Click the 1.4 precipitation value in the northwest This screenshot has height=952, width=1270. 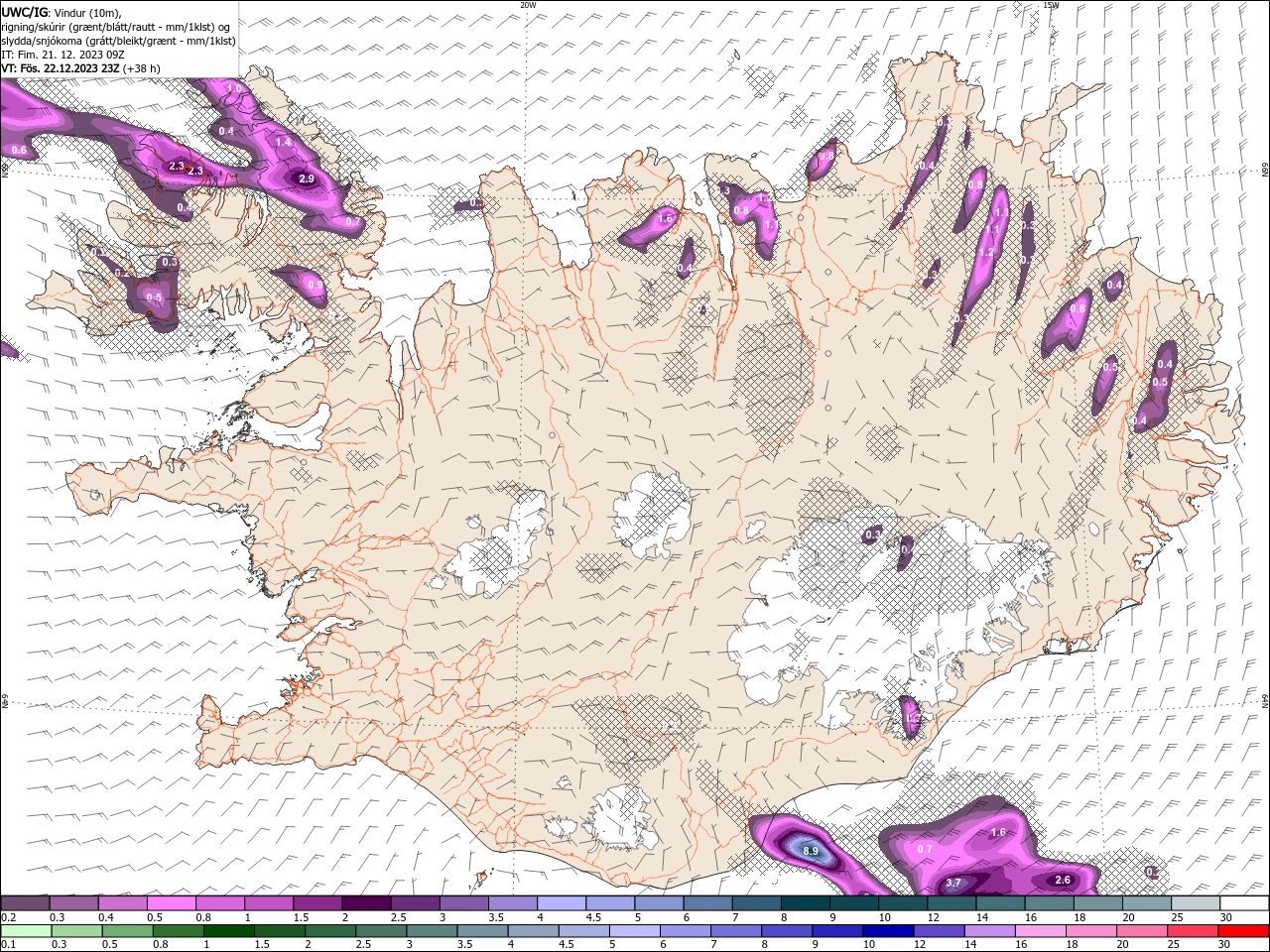(x=284, y=143)
